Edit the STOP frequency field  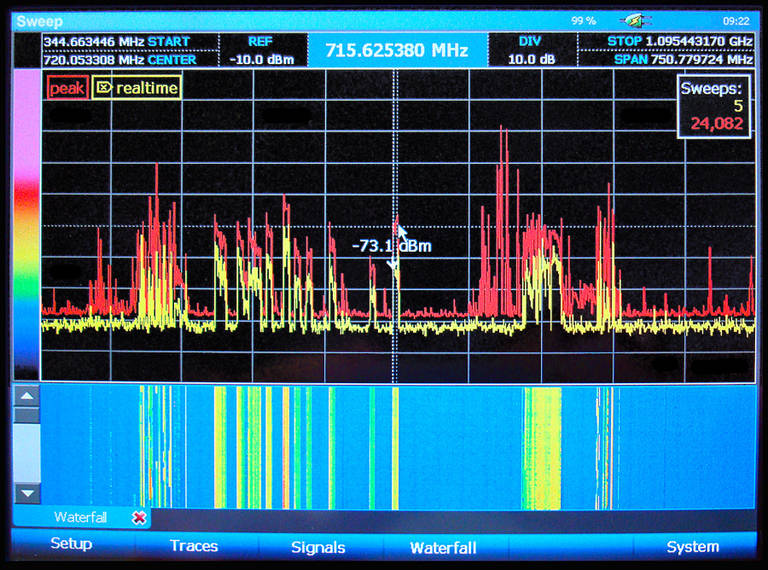pyautogui.click(x=679, y=42)
